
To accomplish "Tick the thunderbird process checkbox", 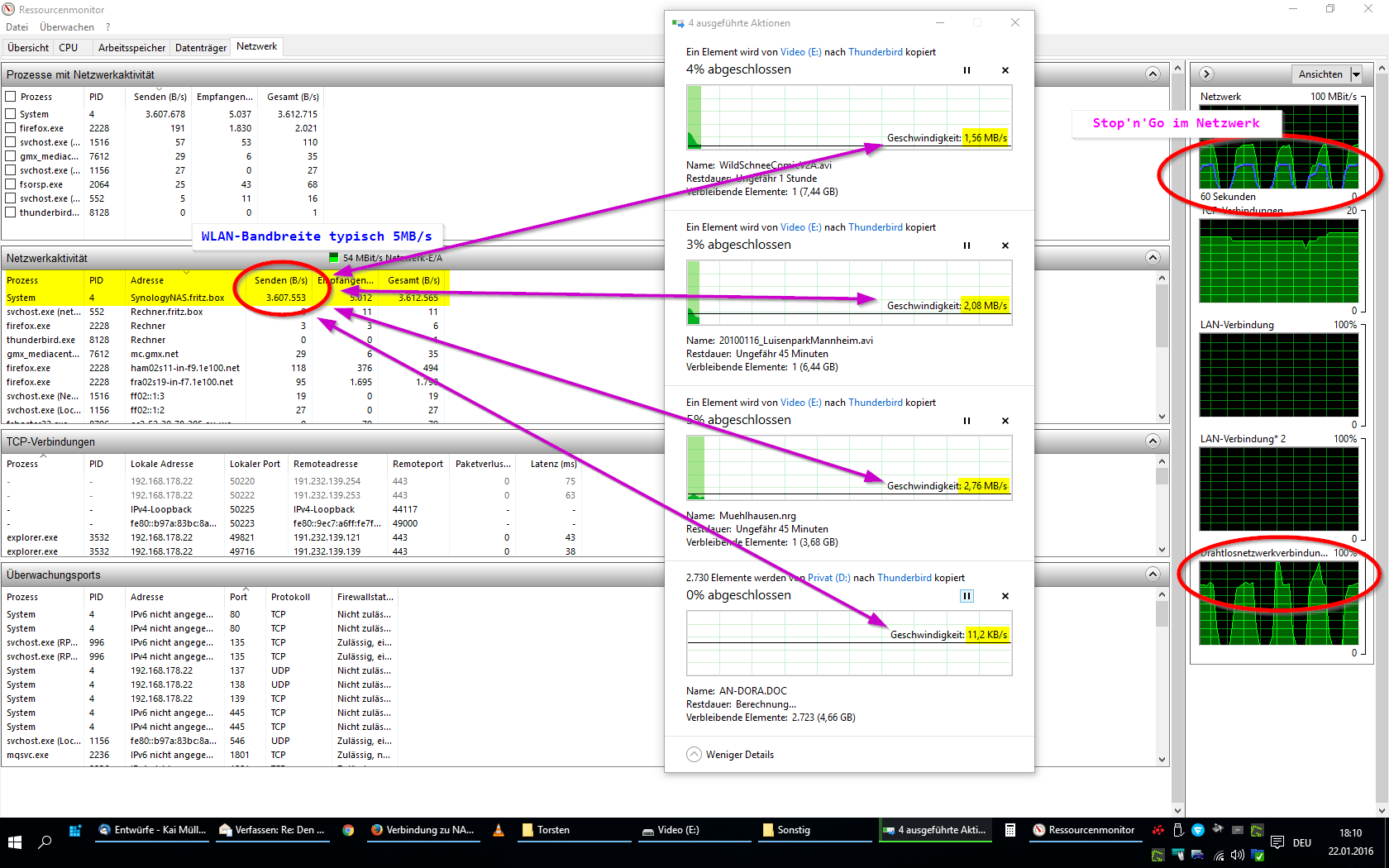I will [x=11, y=212].
